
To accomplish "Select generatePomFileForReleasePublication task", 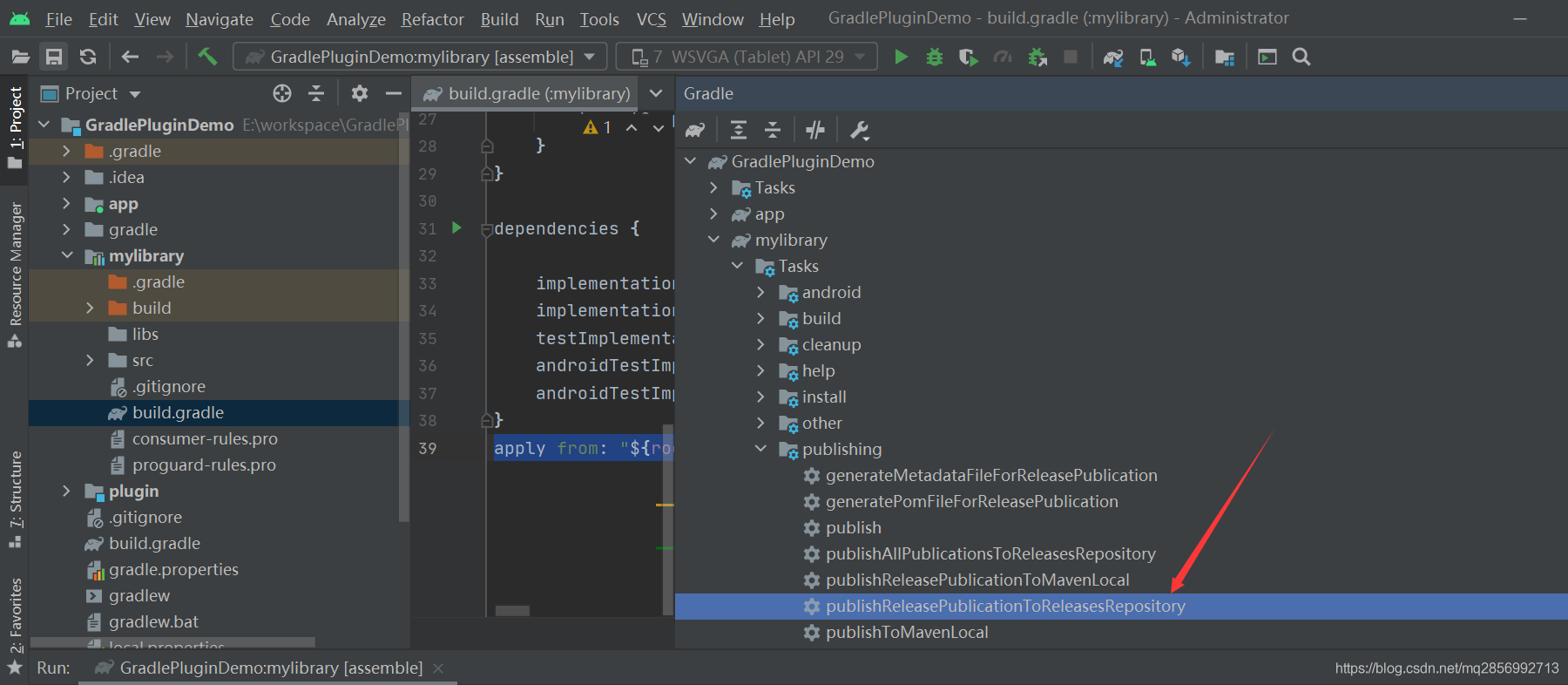I will [971, 501].
